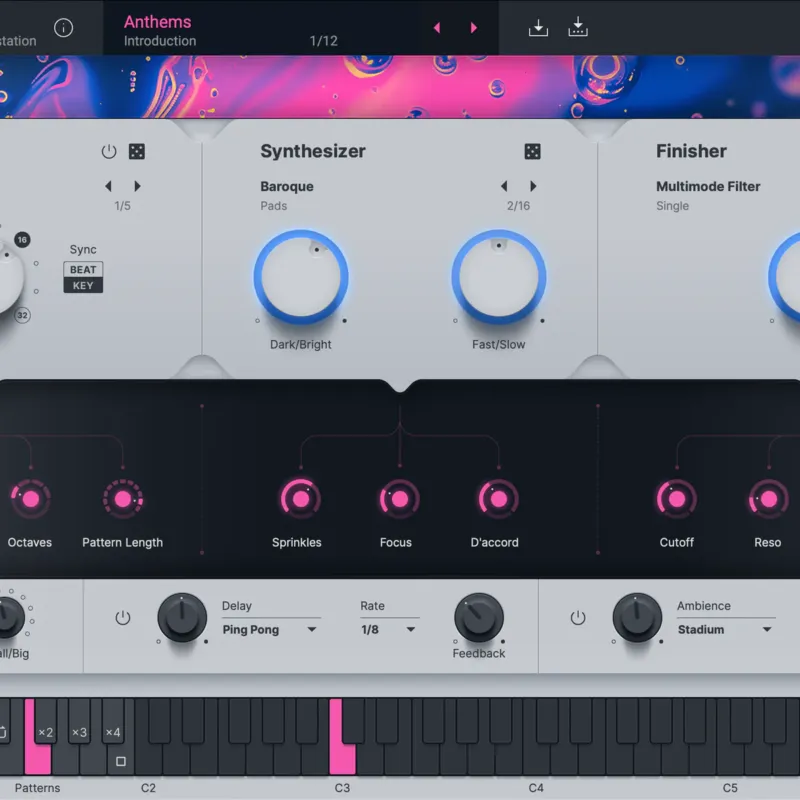Click the Multimode Filter name
Screen dimensions: 800x800
[708, 187]
